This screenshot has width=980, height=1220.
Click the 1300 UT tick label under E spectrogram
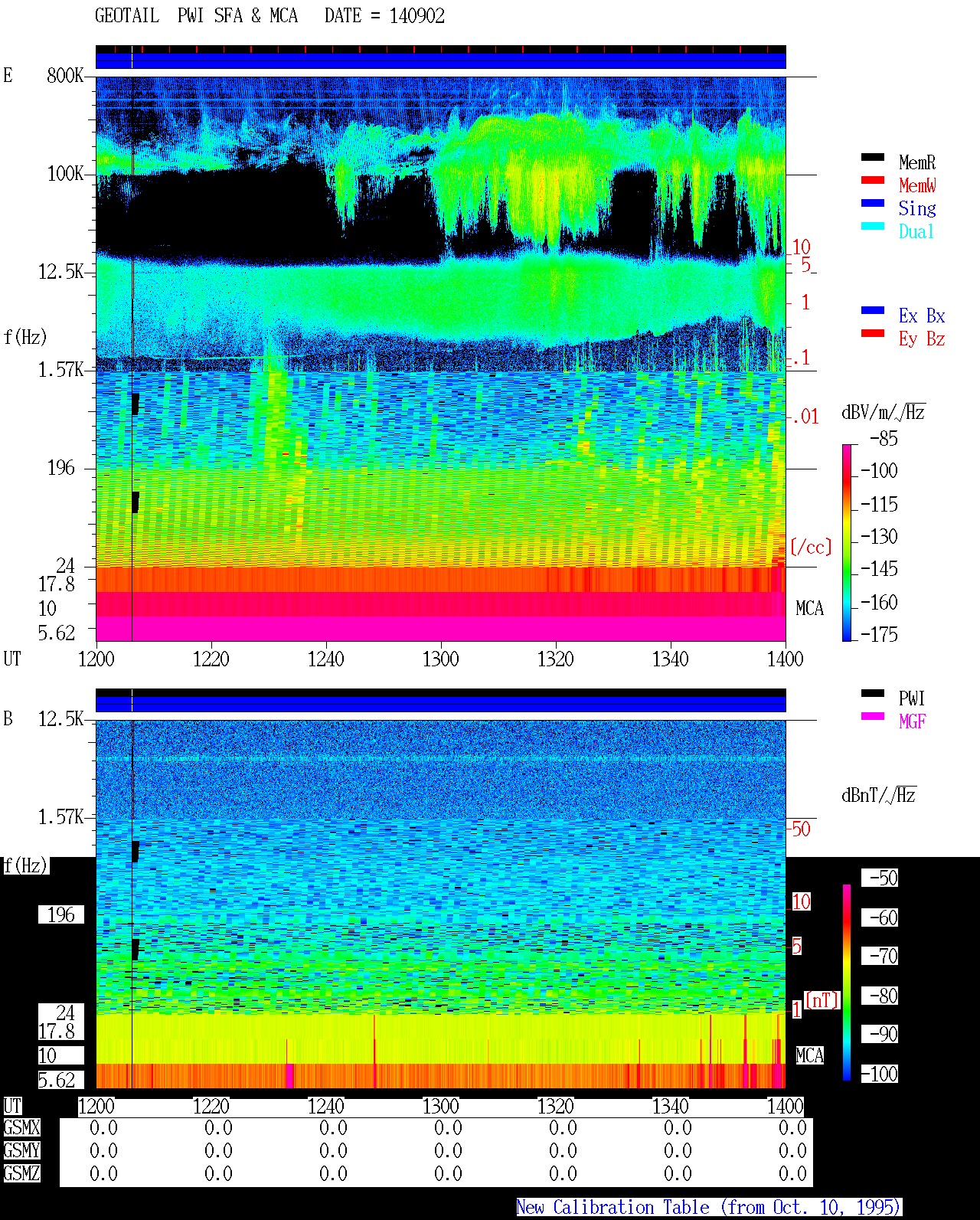(x=441, y=659)
